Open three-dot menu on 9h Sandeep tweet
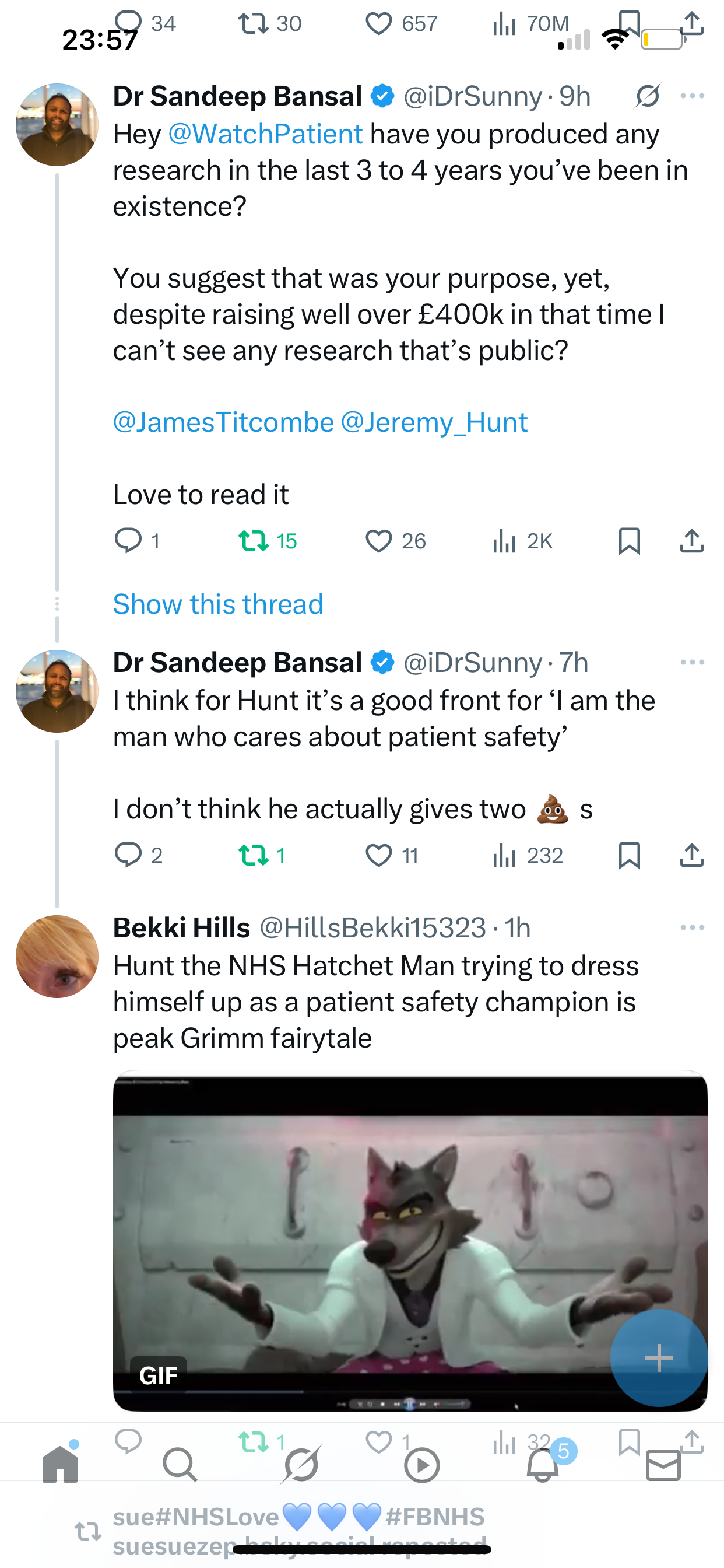The image size is (724, 1568). [x=693, y=96]
